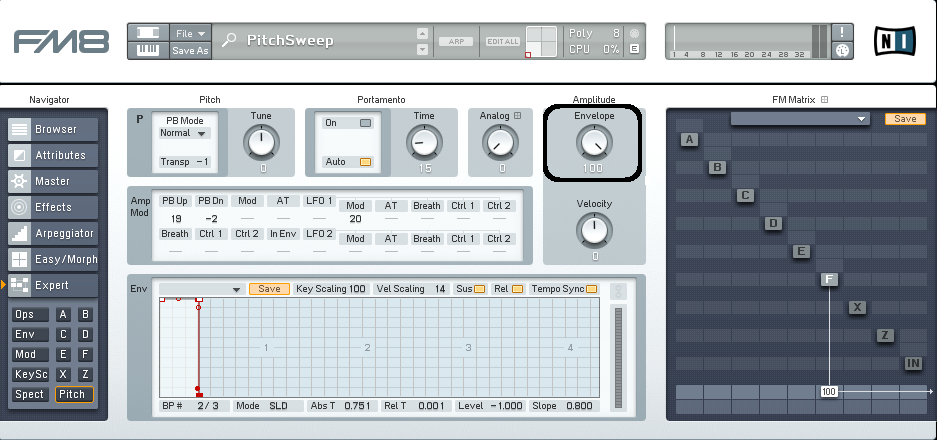
Task: Click the preset search magnifier icon
Action: pos(229,40)
